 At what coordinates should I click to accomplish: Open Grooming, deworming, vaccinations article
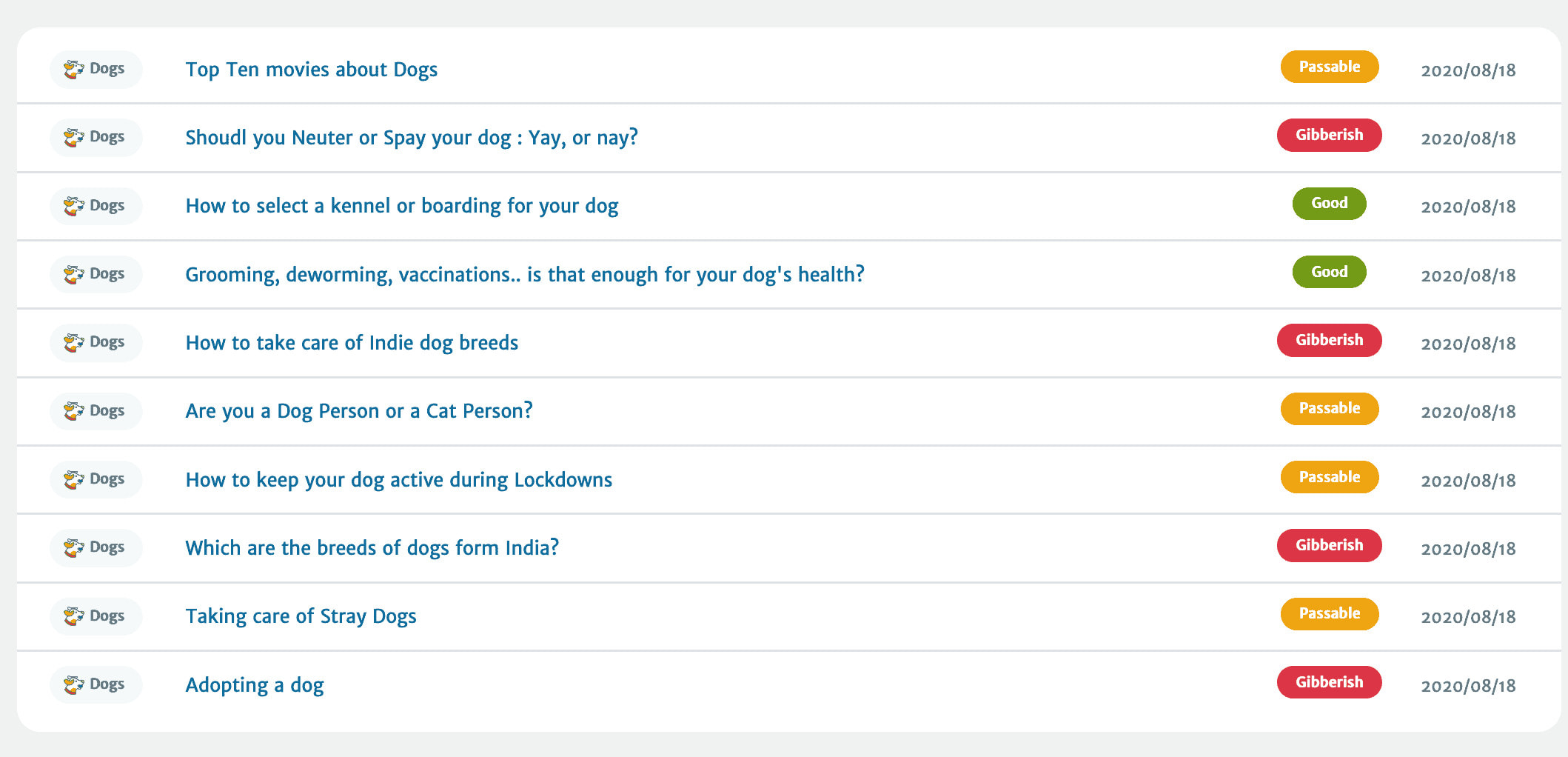coord(525,275)
